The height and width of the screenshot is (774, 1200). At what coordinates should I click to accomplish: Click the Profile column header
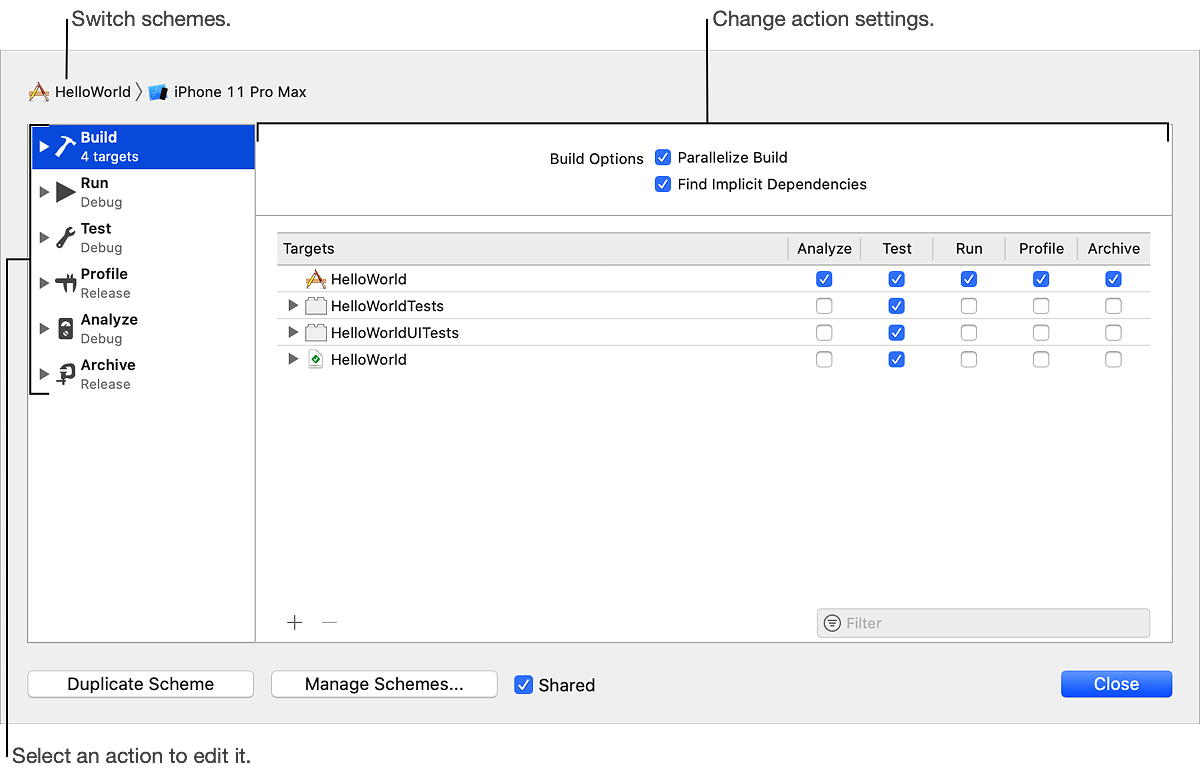pos(1041,249)
